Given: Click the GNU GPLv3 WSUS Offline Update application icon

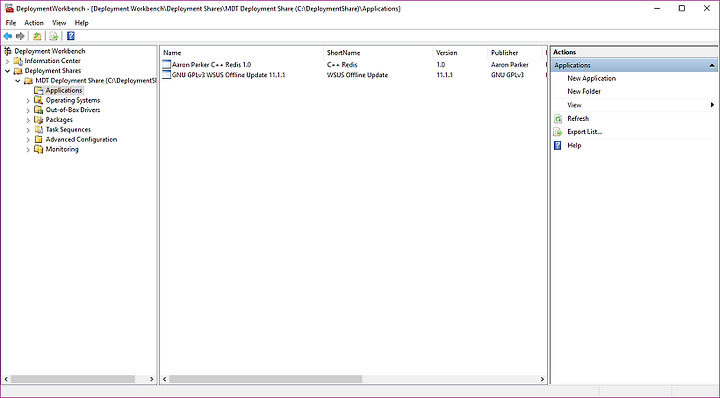Looking at the screenshot, I should coord(167,74).
